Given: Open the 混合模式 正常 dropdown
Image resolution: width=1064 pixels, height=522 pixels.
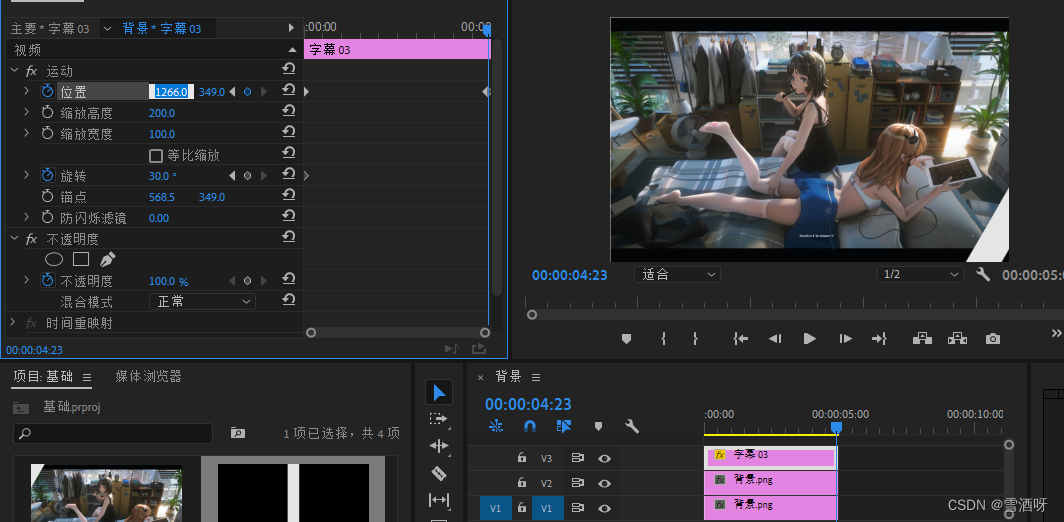Looking at the screenshot, I should [x=202, y=301].
